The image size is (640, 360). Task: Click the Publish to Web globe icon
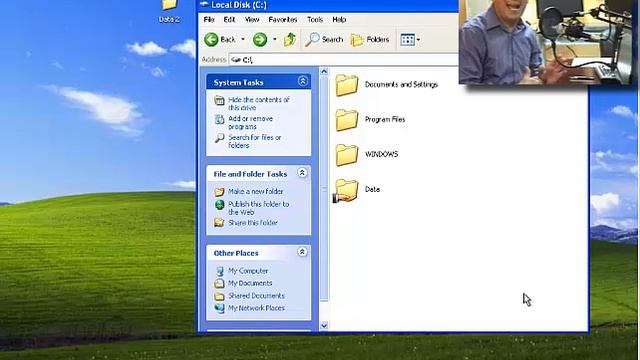coord(220,204)
